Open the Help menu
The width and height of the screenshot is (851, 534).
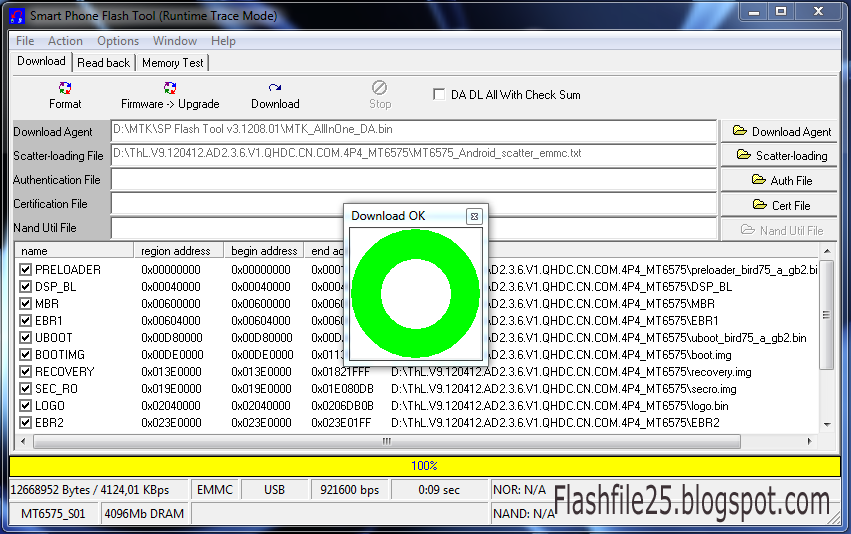point(223,41)
